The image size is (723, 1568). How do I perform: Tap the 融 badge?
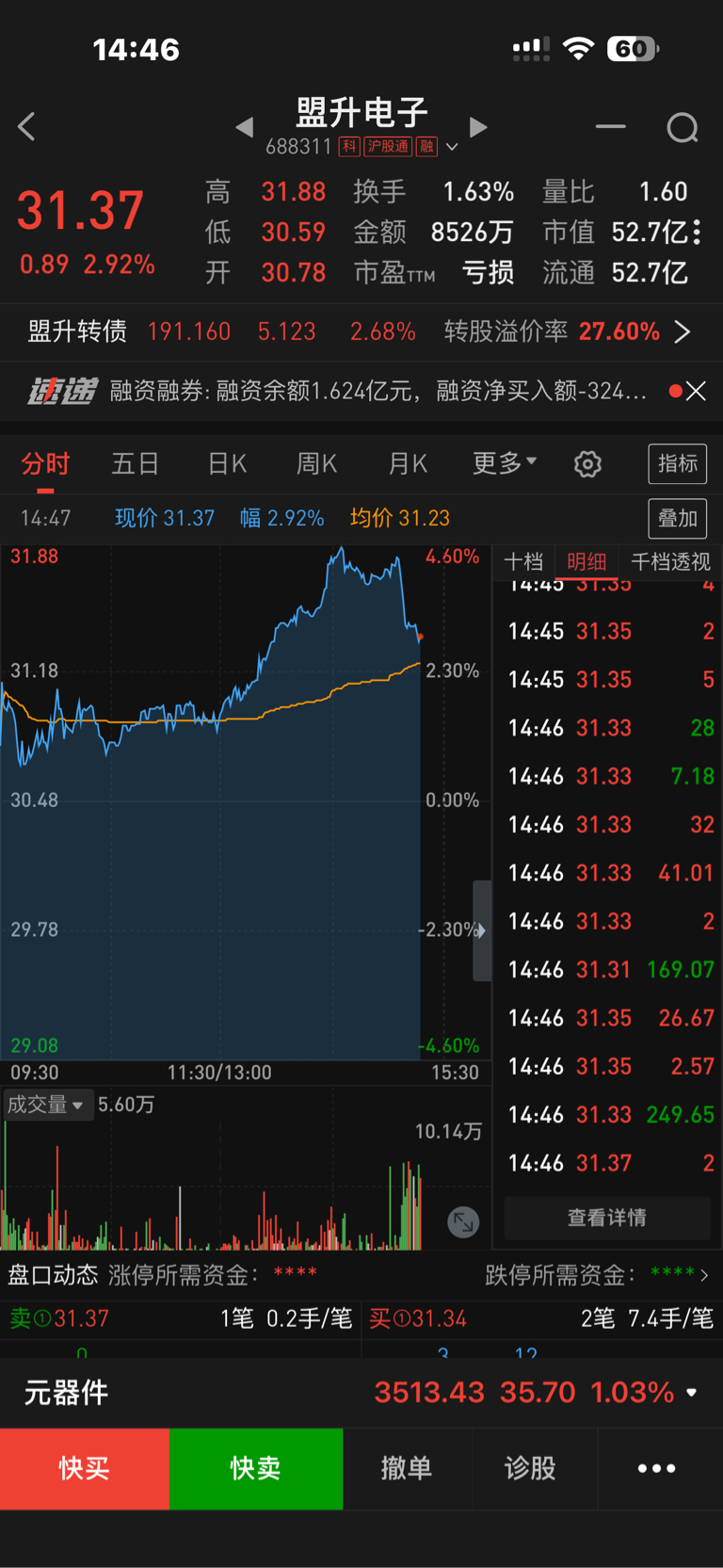427,147
